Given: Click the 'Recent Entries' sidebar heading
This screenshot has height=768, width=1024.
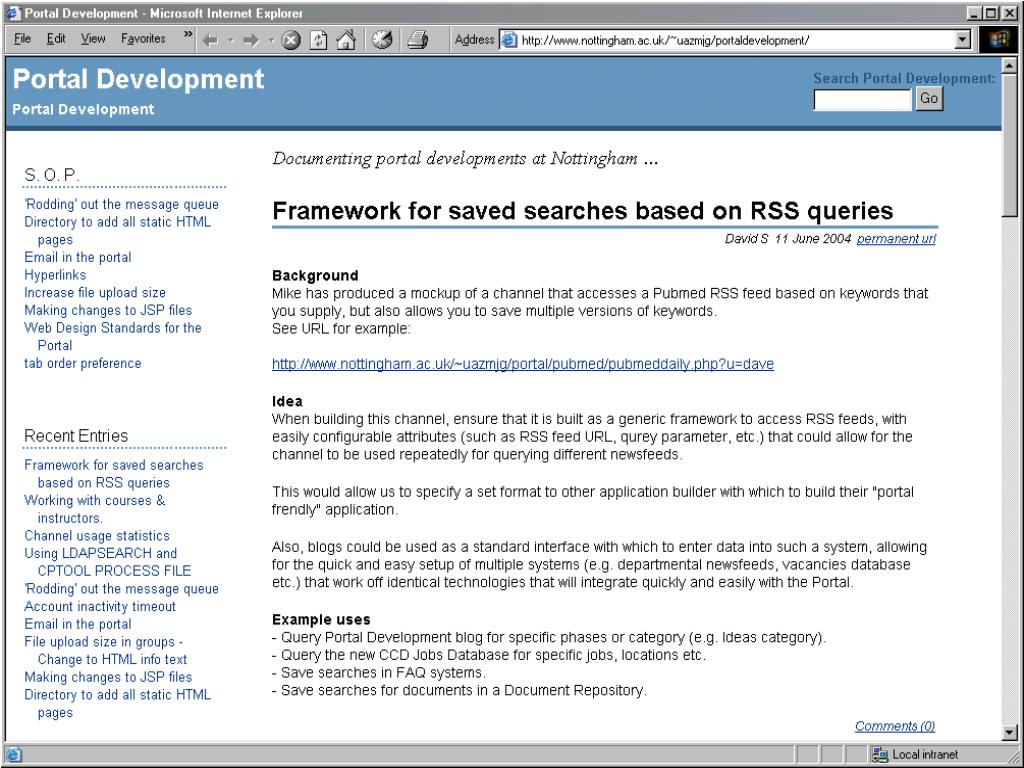Looking at the screenshot, I should 76,436.
